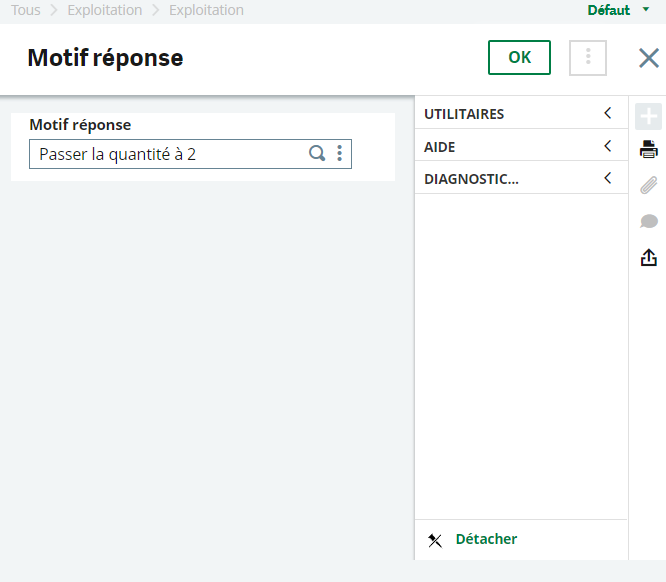Open attachments via the paperclip icon
Viewport: 666px width, 582px height.
pyautogui.click(x=648, y=185)
